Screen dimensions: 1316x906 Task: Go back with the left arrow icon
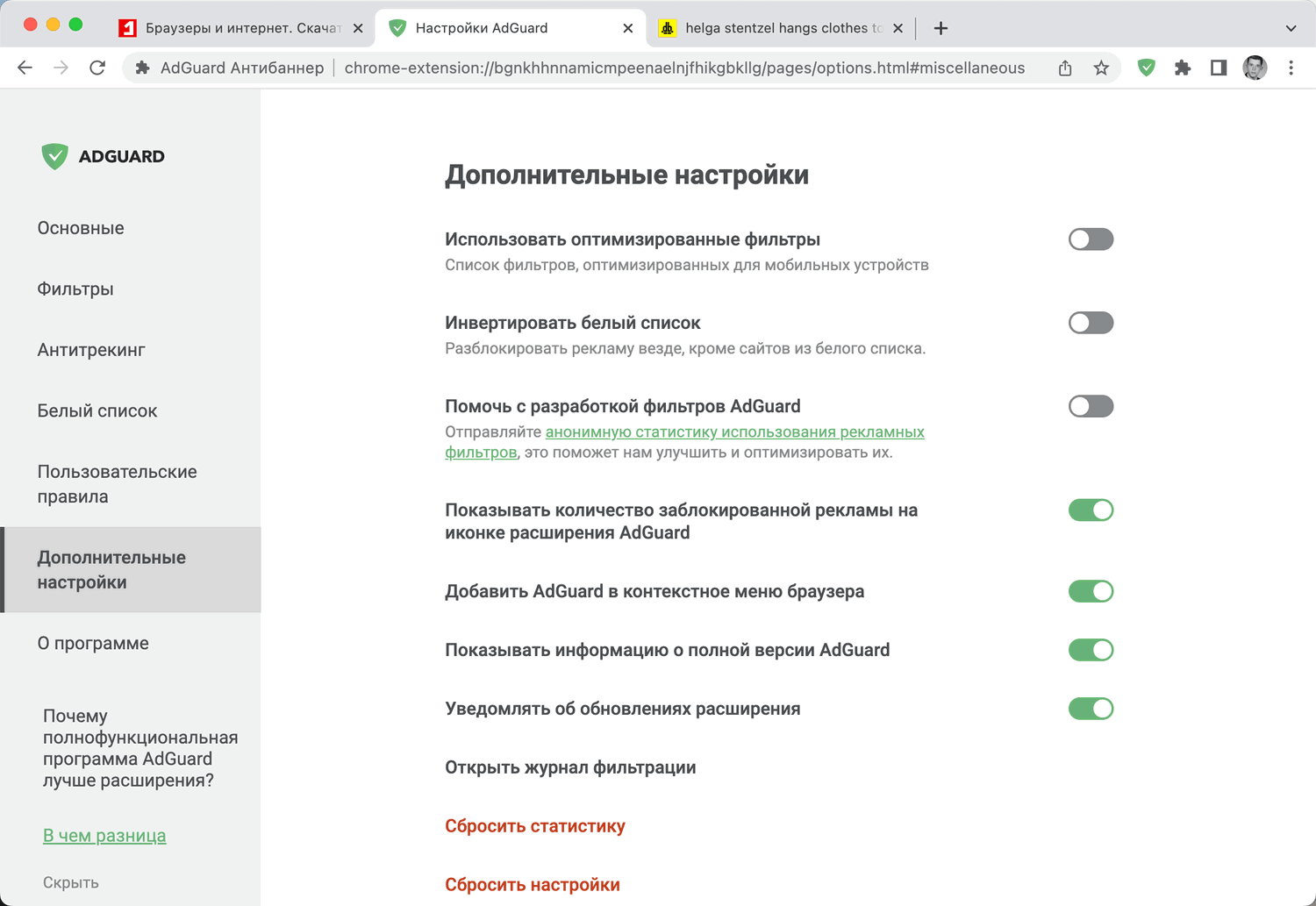25,68
